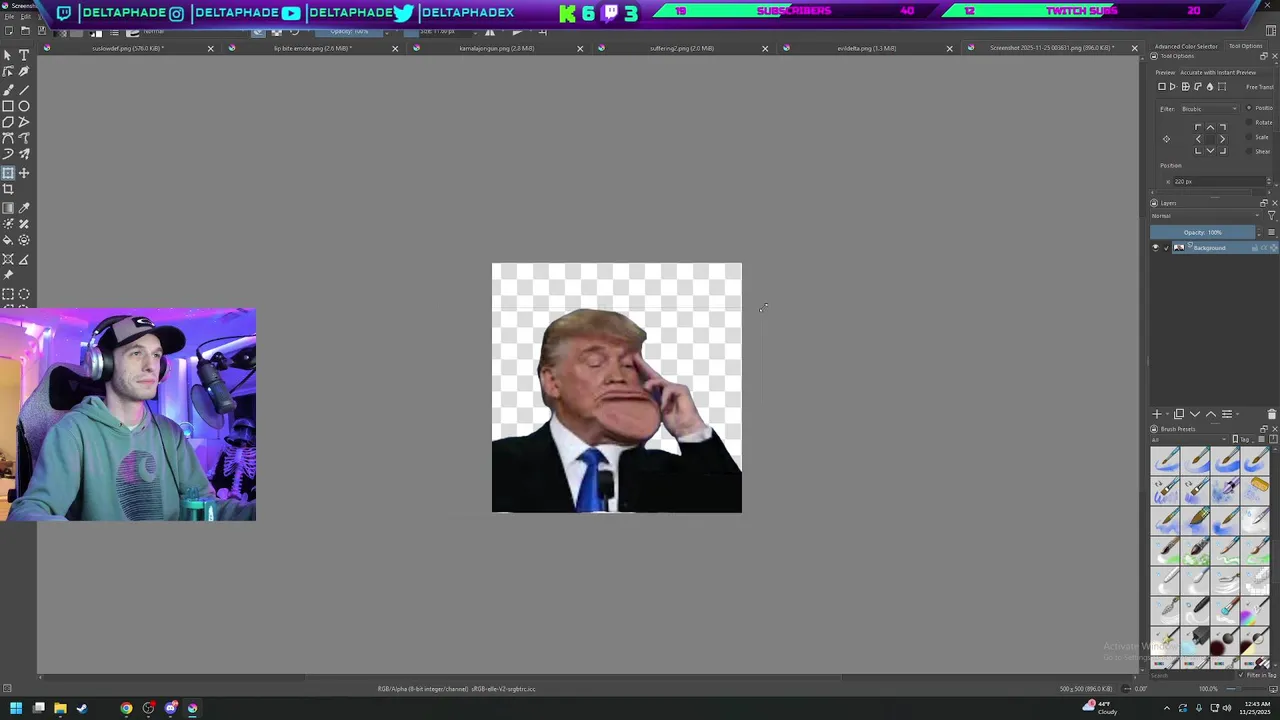Select the Text tool in the toolbox
Screen dimensions: 1280x720
pyautogui.click(x=24, y=55)
